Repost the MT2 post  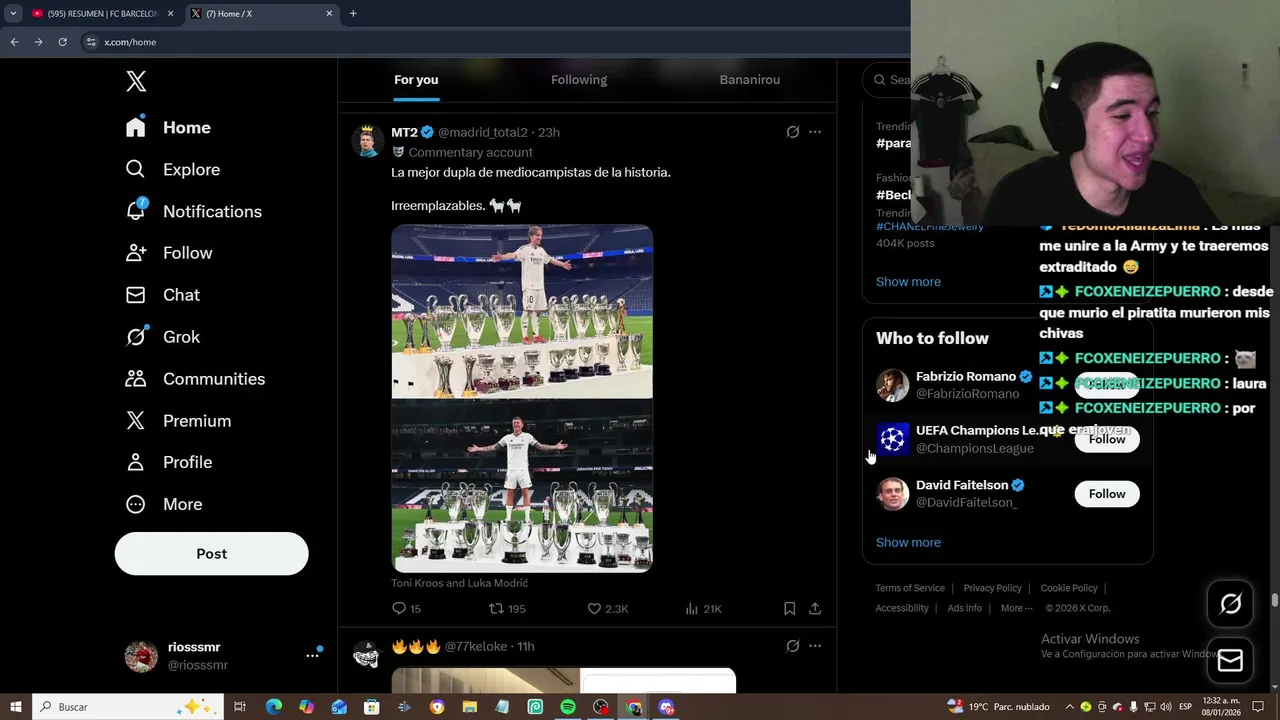point(507,608)
